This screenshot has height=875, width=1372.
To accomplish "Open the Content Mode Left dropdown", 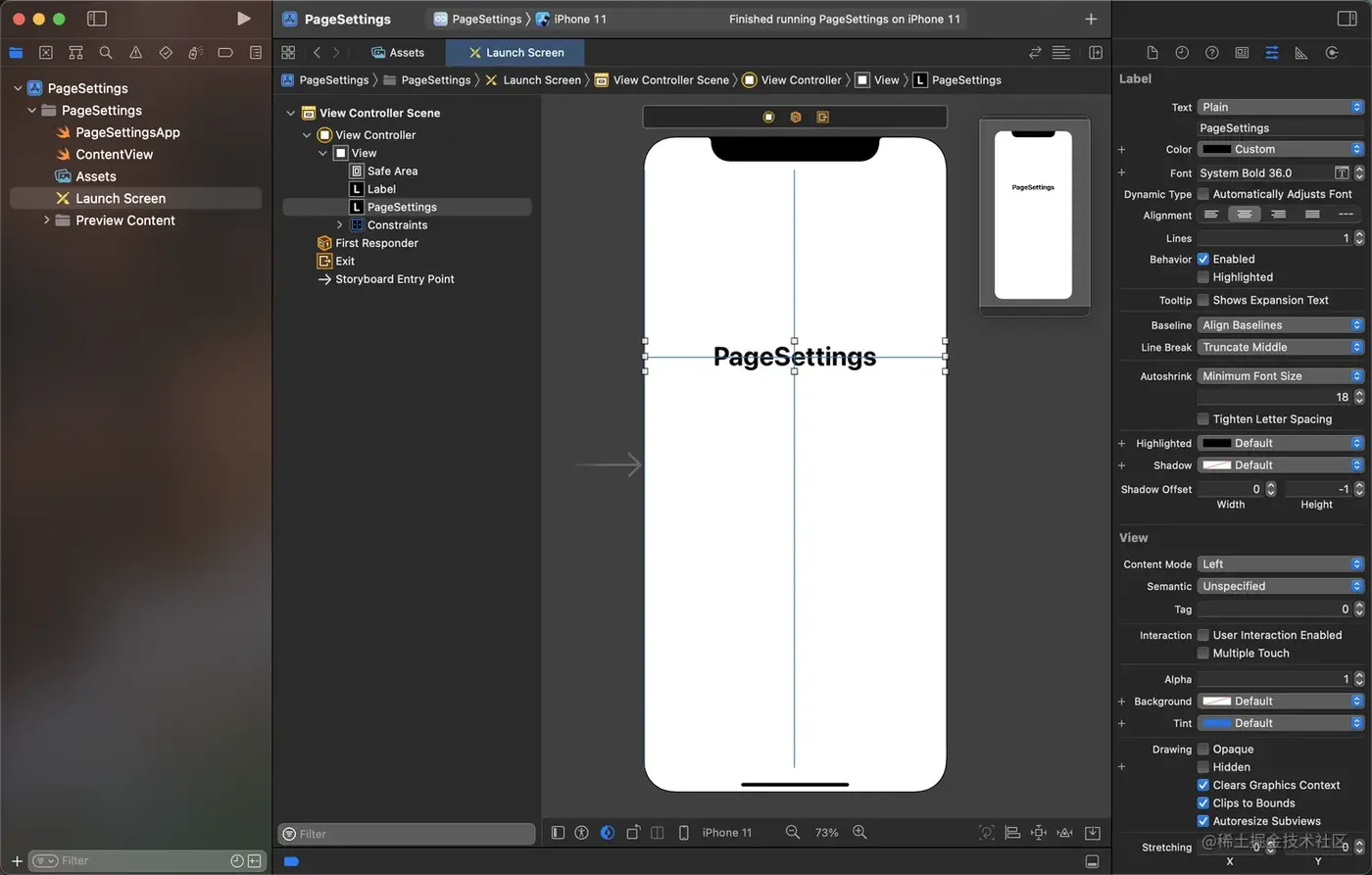I will [x=1281, y=564].
